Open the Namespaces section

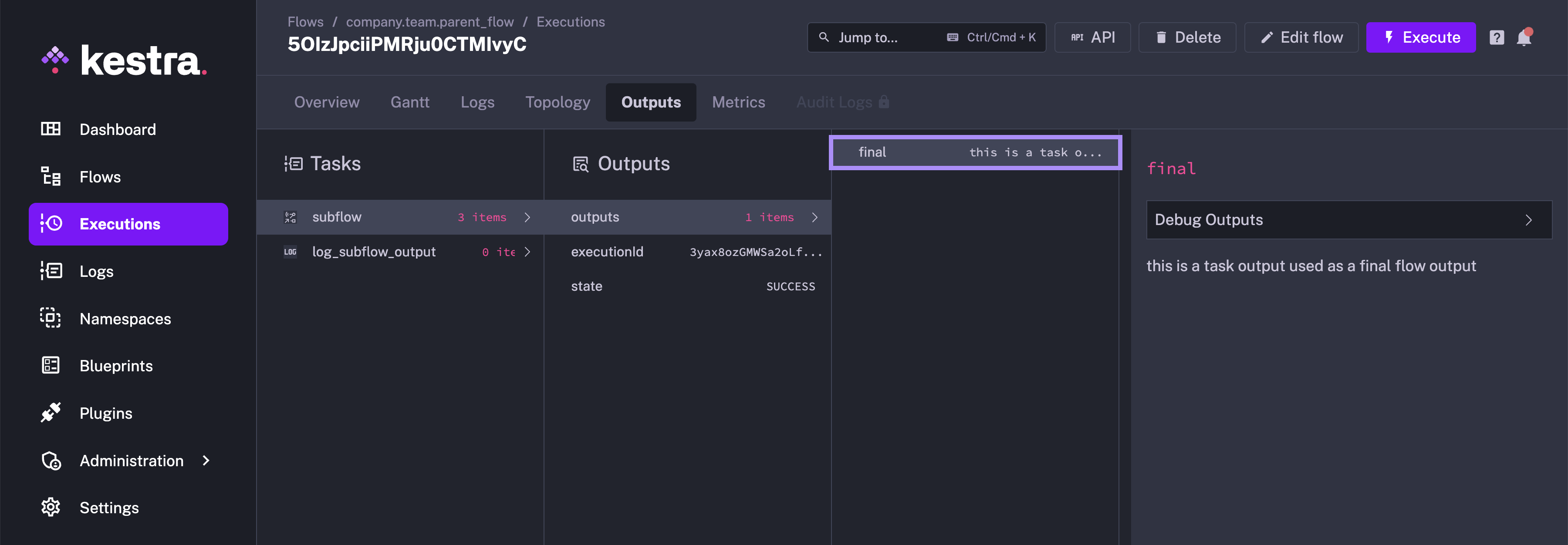click(x=125, y=318)
